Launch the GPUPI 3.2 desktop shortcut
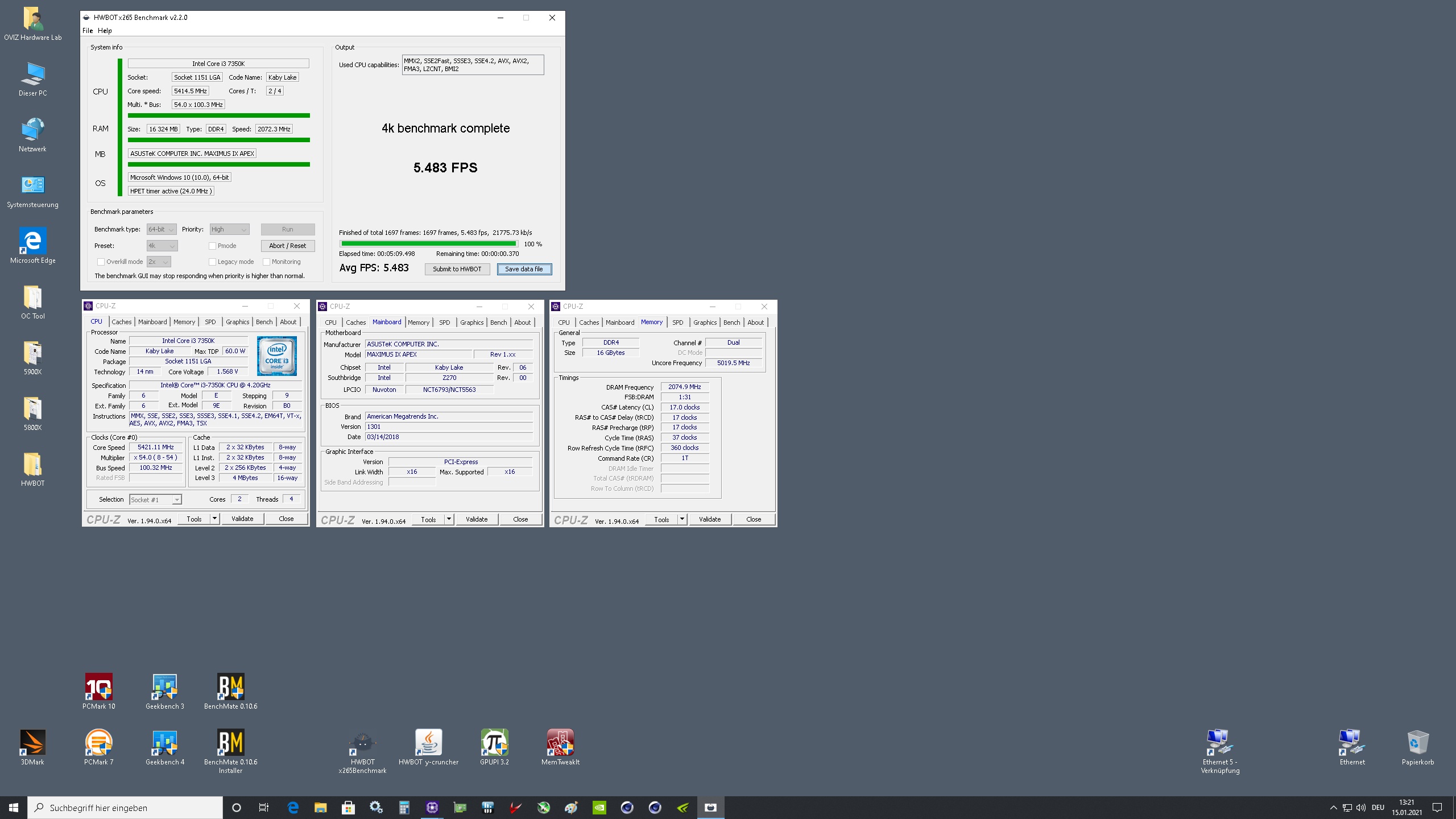1456x819 pixels. pyautogui.click(x=494, y=747)
